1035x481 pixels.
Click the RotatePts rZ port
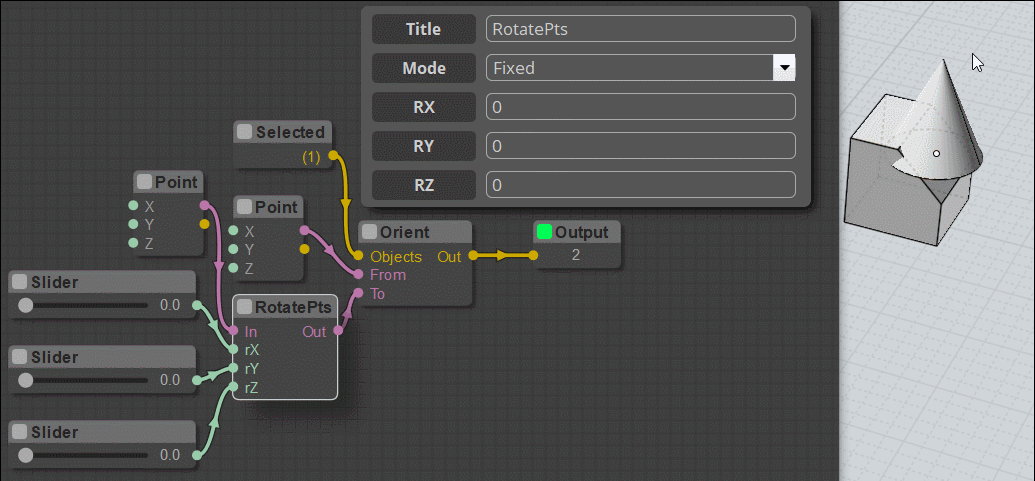pos(233,387)
